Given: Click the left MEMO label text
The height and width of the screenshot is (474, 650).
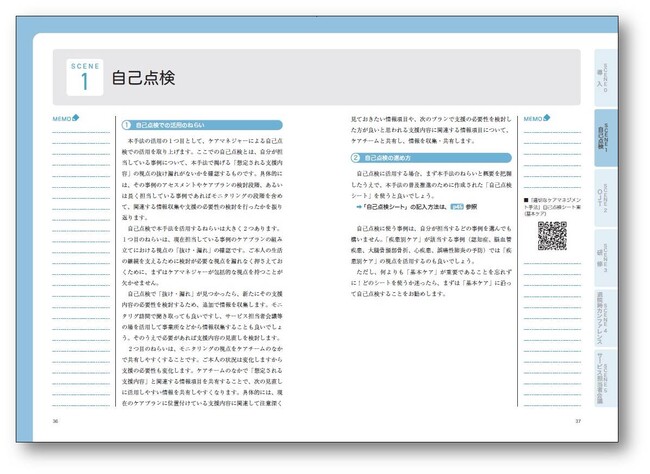Looking at the screenshot, I should [x=62, y=119].
